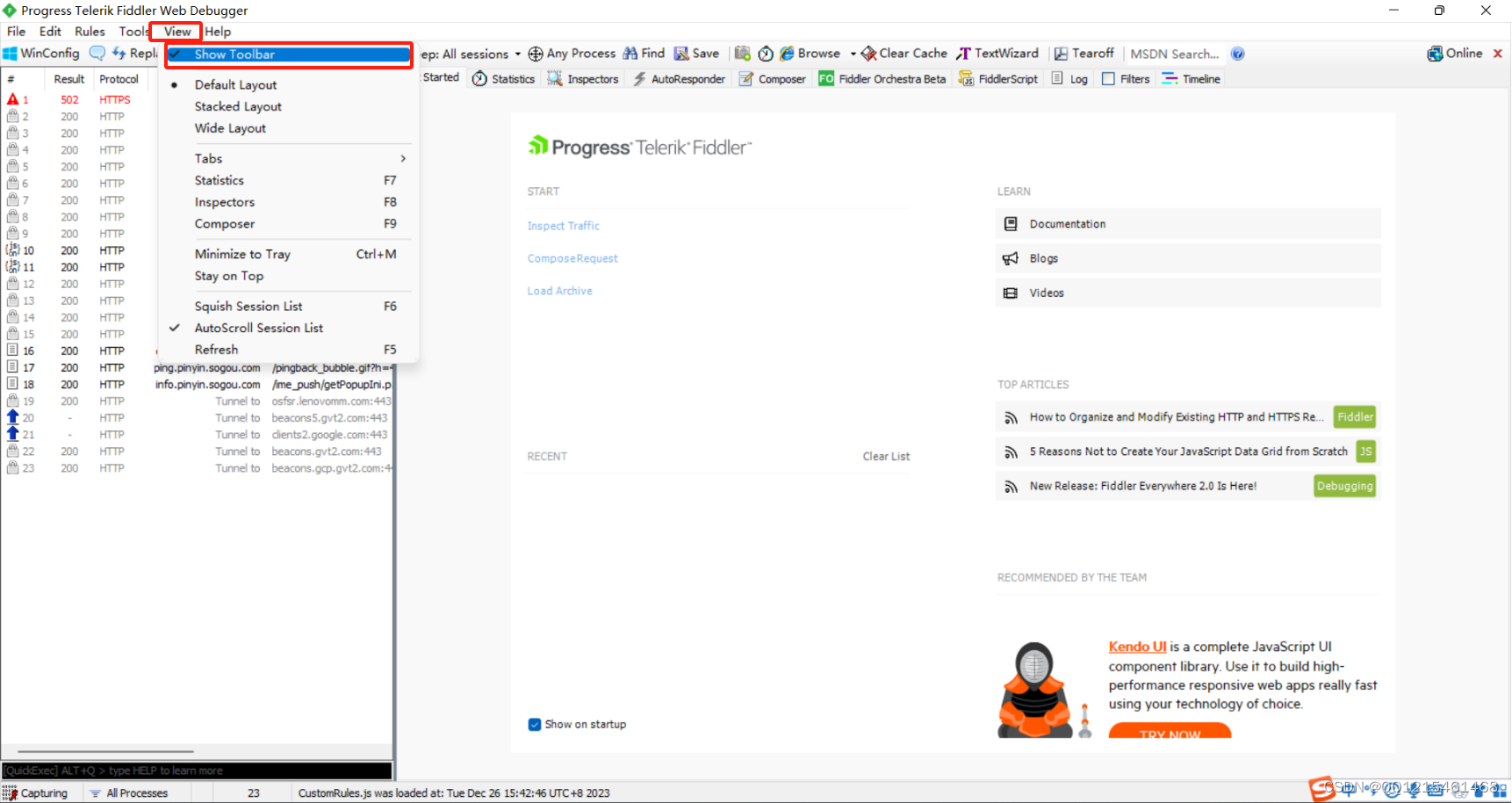Click the Videos film icon
Screen dimensions: 1512x803
1011,293
